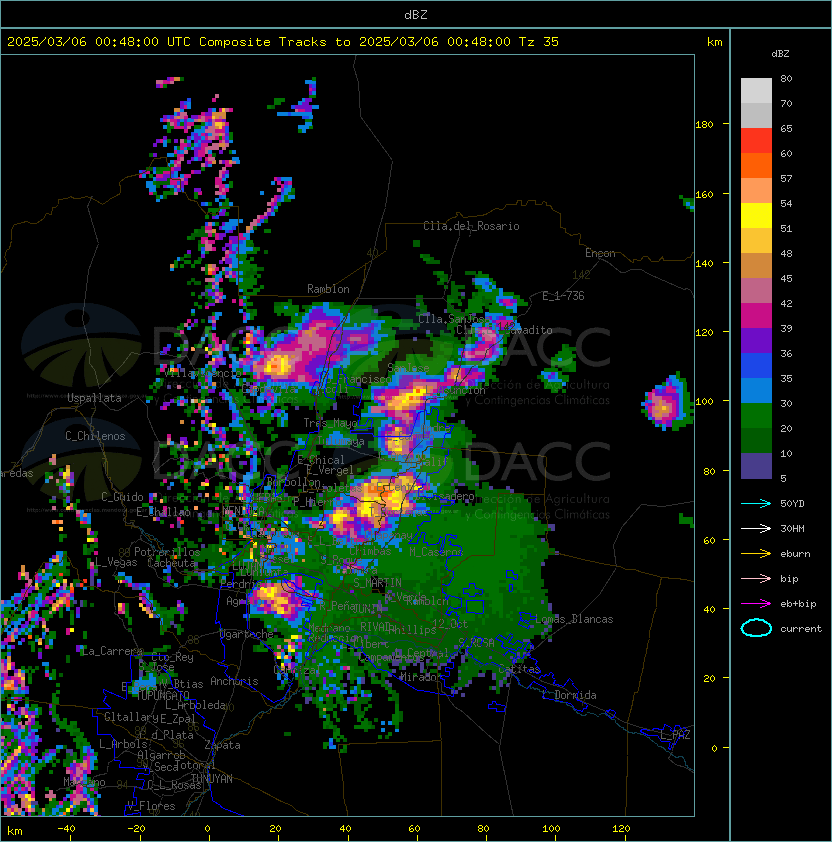Select the red swatch between 65 and 60
This screenshot has height=842, width=832.
(756, 141)
